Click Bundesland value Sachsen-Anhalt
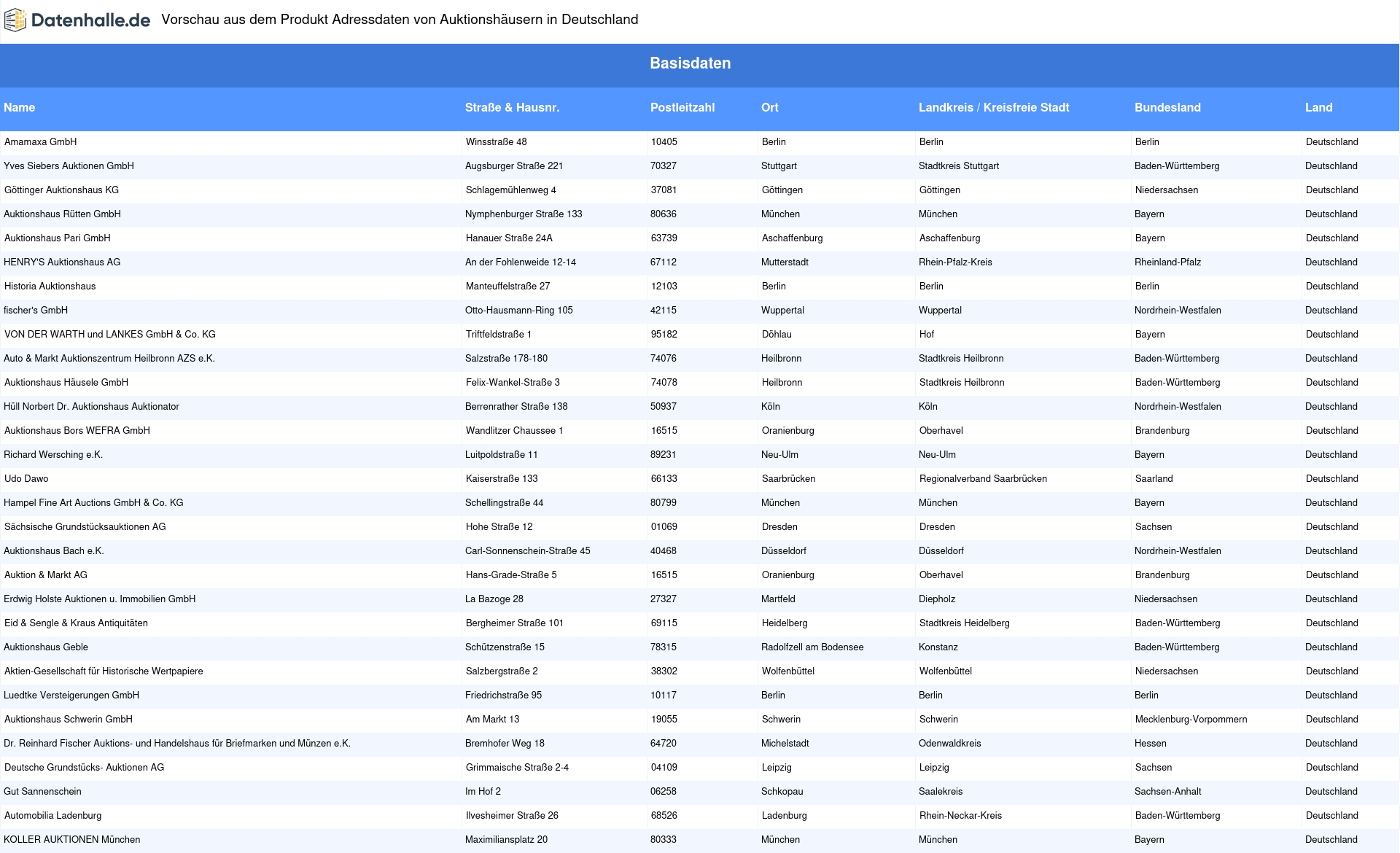1400x853 pixels. [1168, 792]
